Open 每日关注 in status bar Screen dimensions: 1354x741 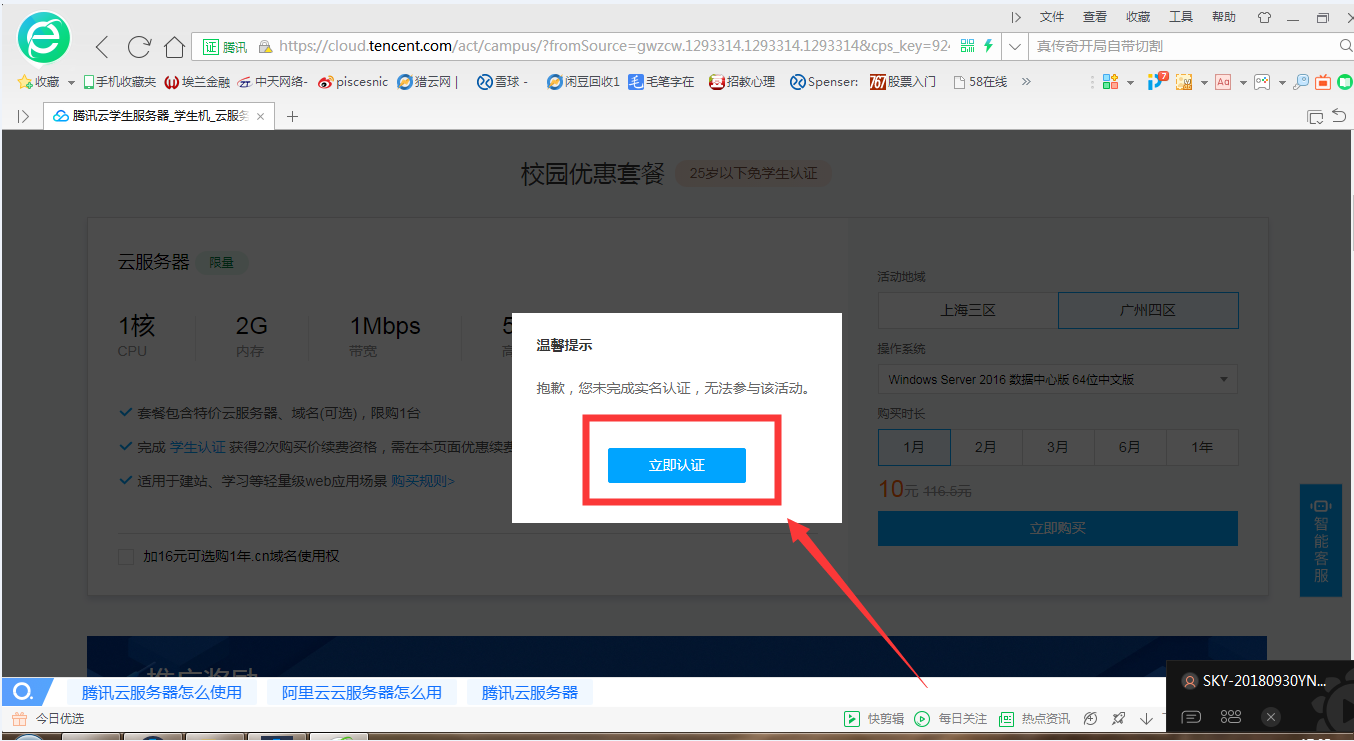(950, 718)
